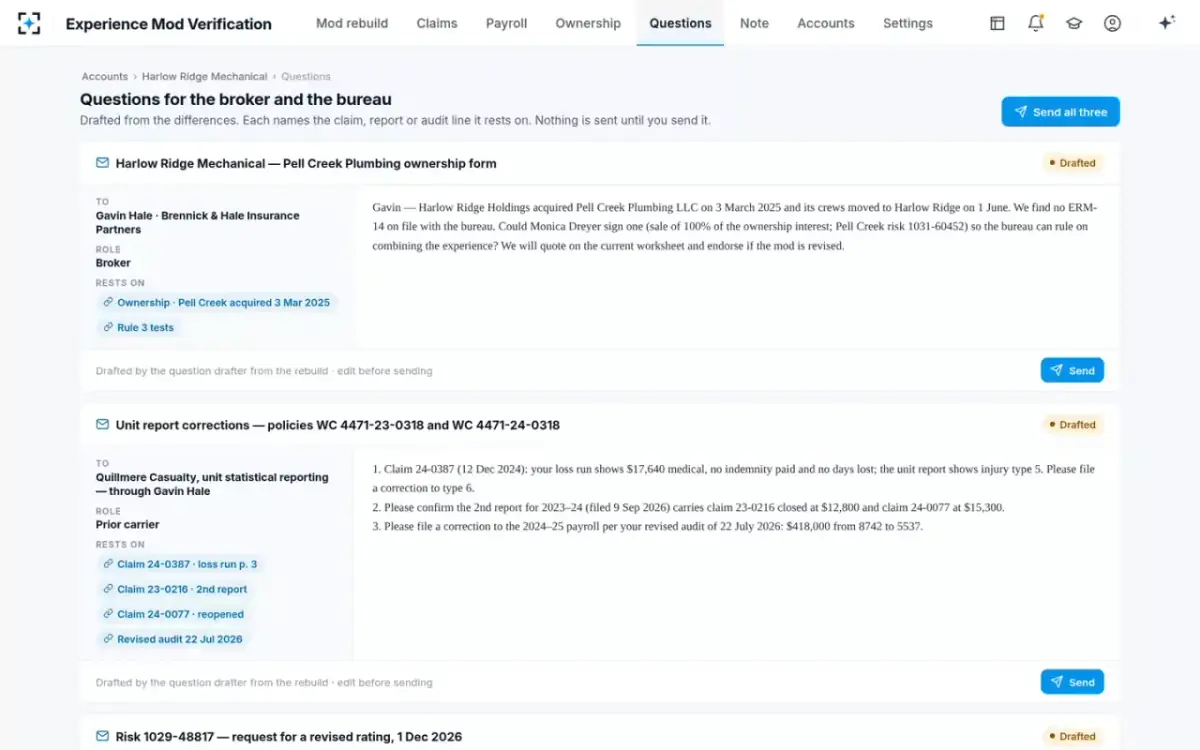Send the Pell Creek ownership form question
The image size is (1200, 750).
[x=1072, y=370]
